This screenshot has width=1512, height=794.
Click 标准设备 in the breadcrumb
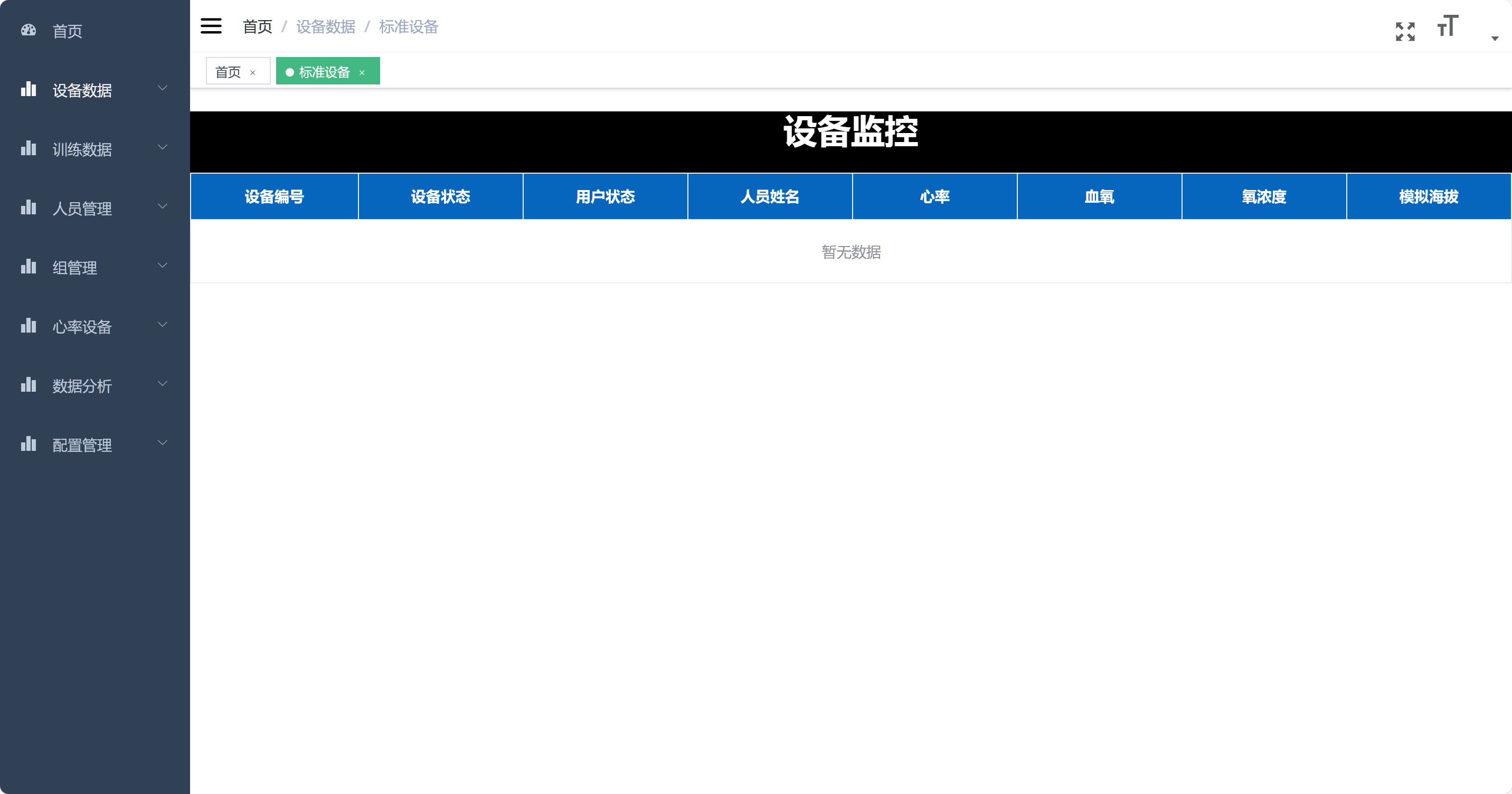pos(409,26)
